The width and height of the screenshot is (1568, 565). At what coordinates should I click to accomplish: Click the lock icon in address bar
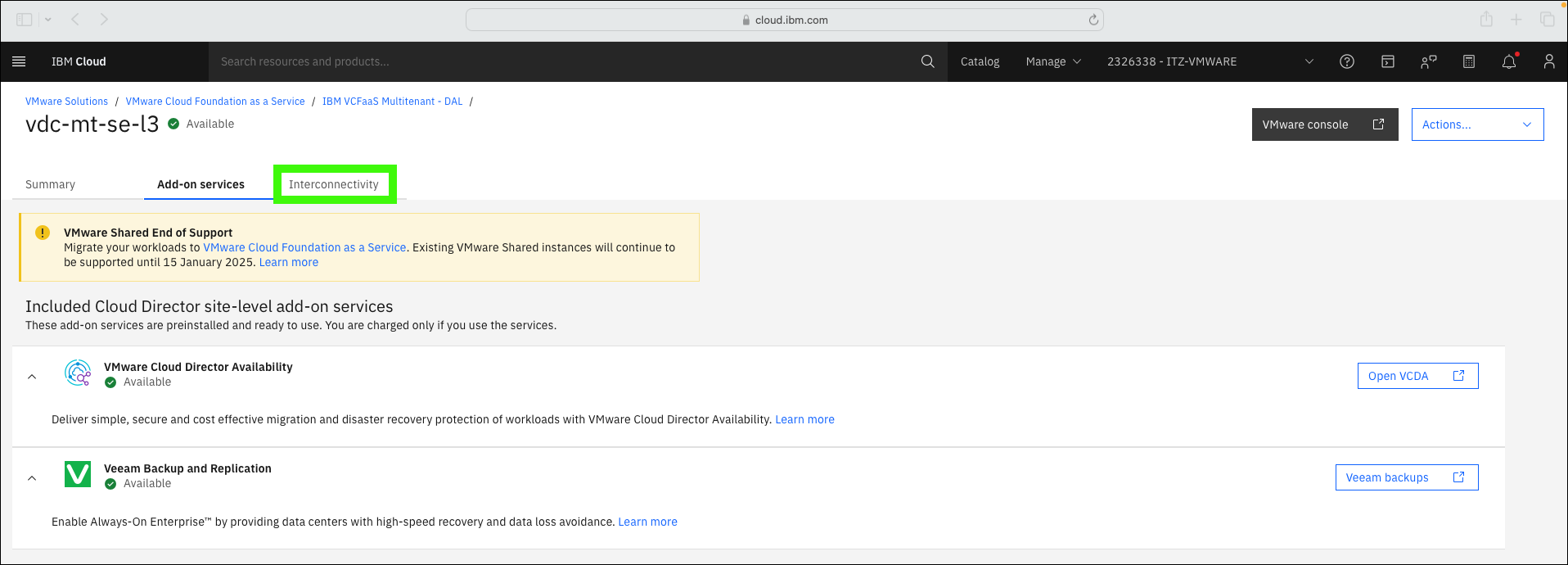(746, 20)
